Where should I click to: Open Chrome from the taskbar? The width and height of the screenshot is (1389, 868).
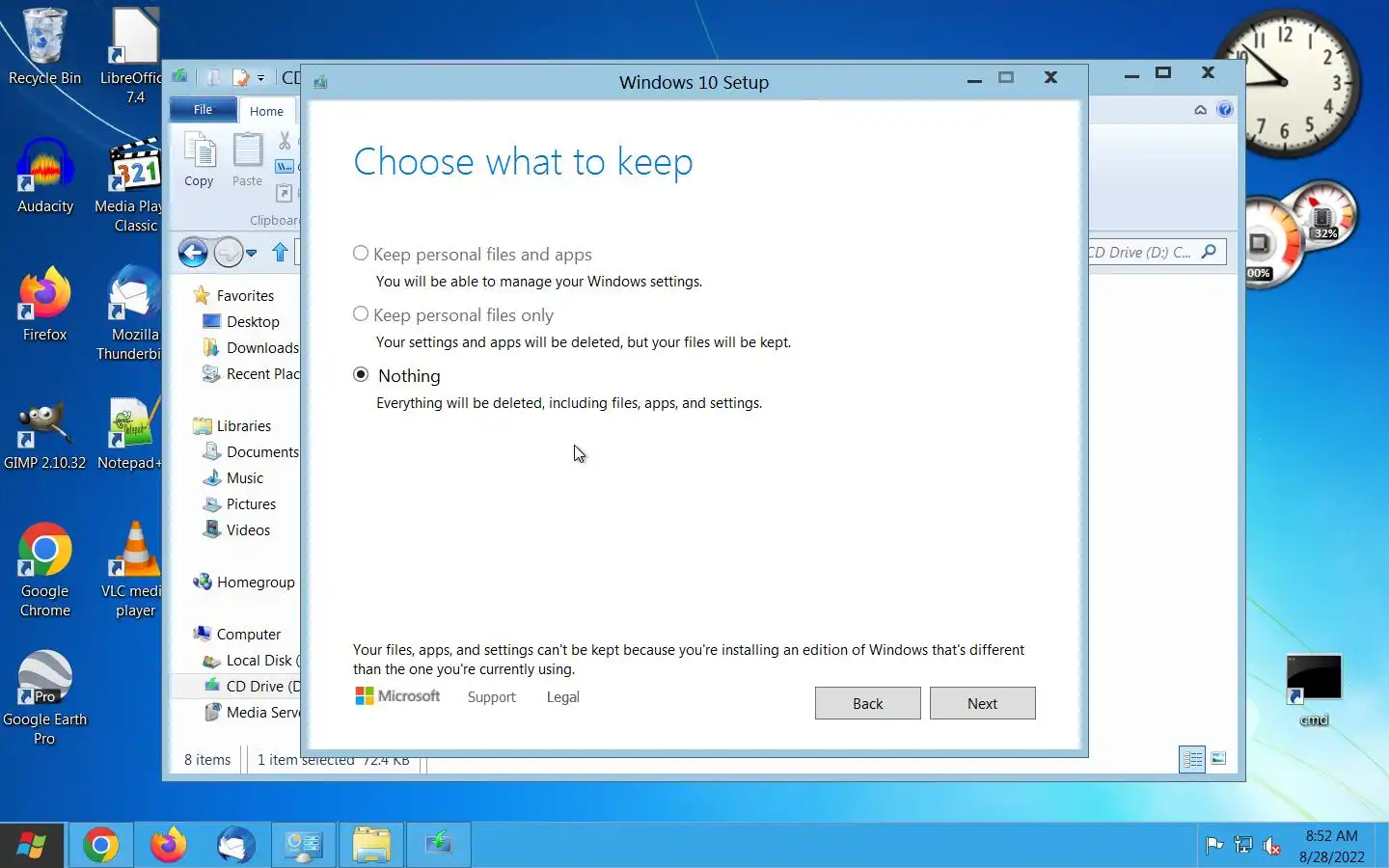(x=100, y=845)
